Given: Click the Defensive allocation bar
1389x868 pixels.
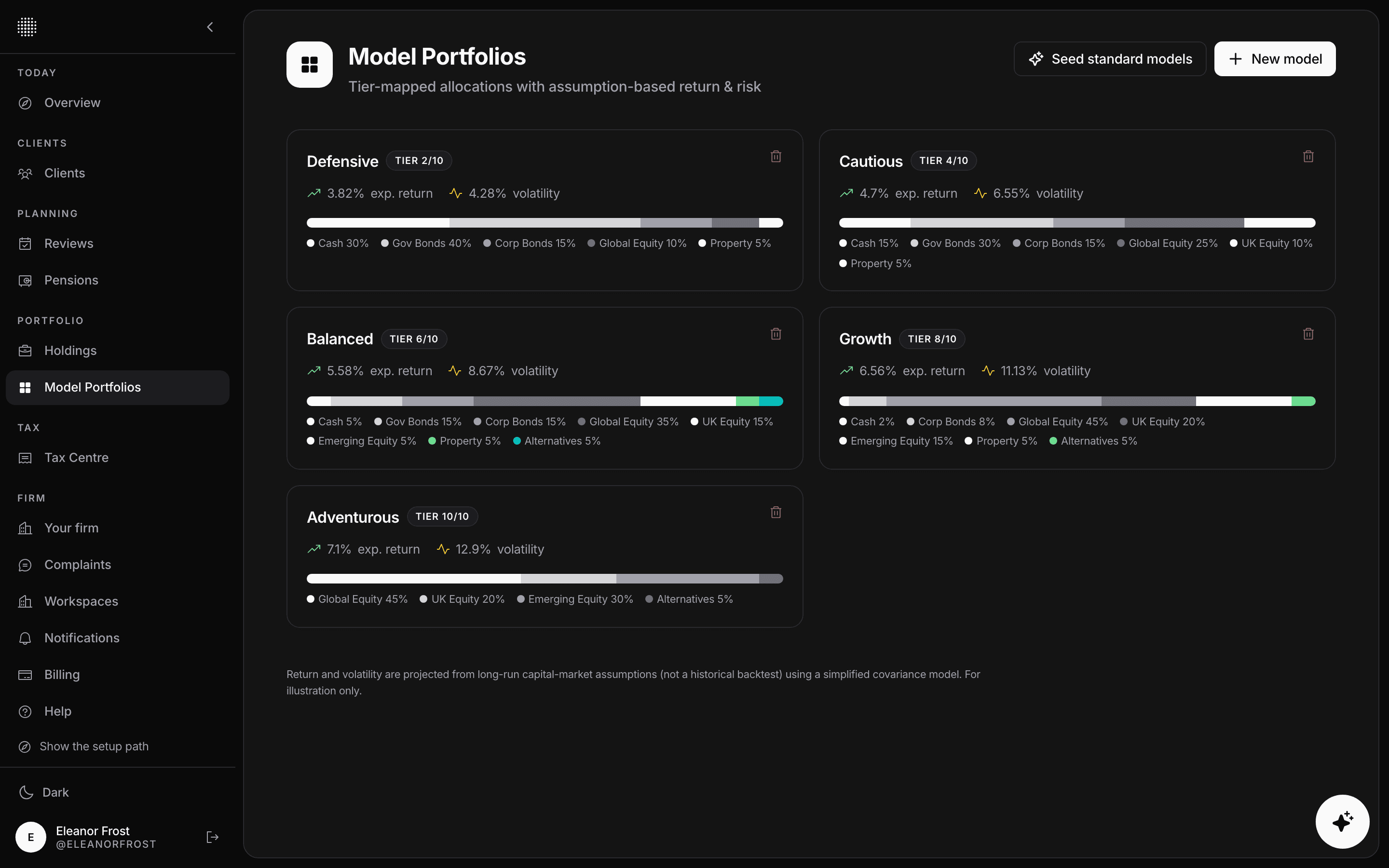Looking at the screenshot, I should tap(545, 223).
